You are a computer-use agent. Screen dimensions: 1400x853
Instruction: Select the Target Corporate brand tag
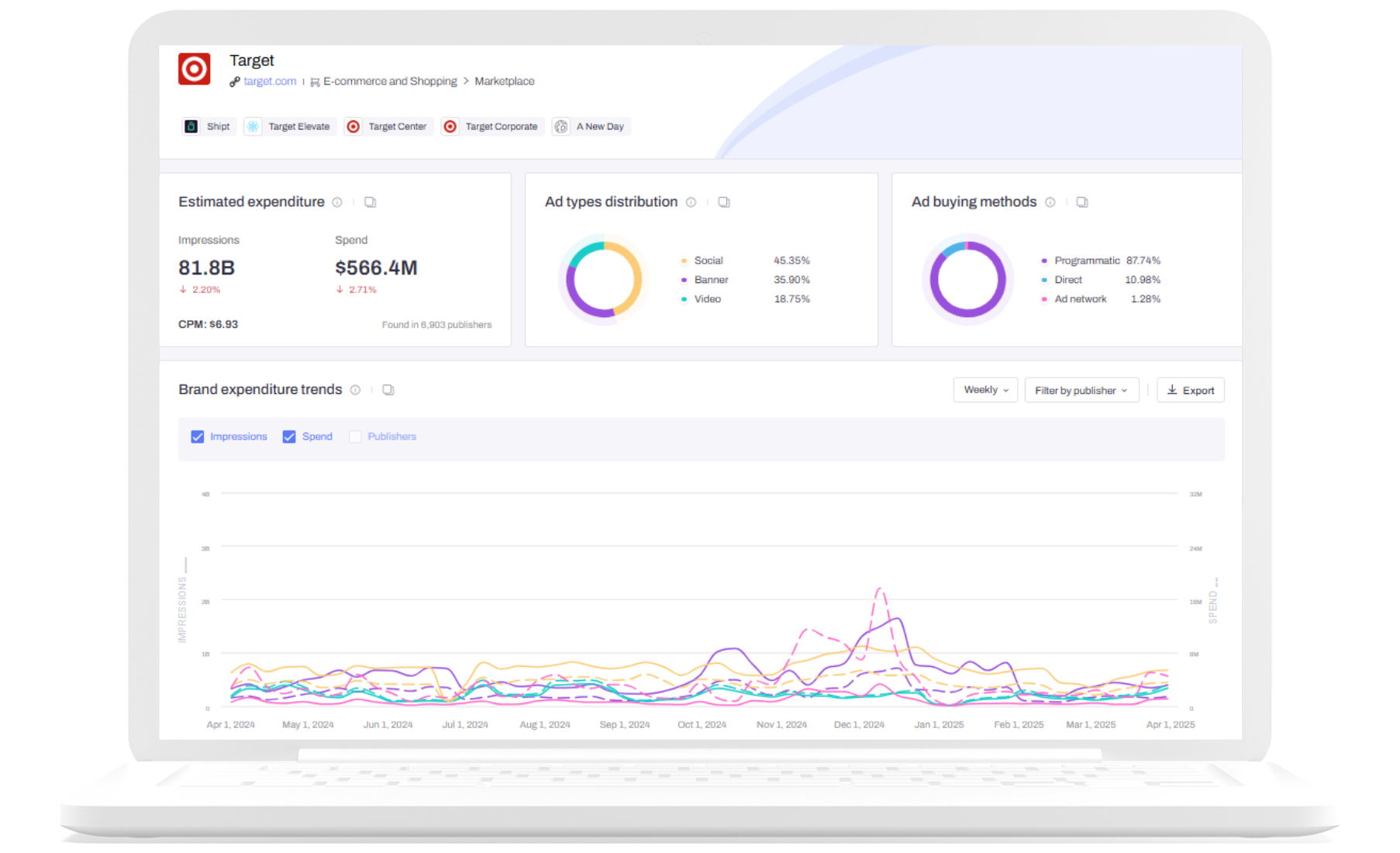491,126
